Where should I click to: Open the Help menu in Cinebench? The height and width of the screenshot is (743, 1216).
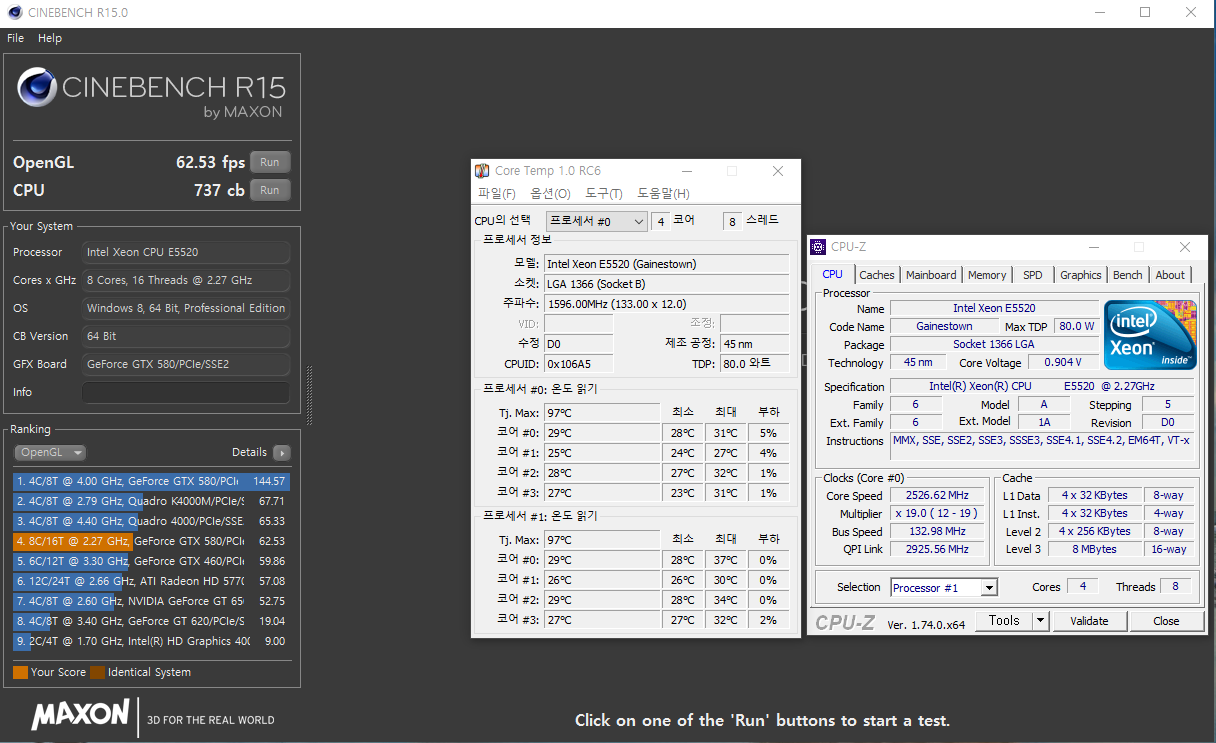pyautogui.click(x=50, y=38)
